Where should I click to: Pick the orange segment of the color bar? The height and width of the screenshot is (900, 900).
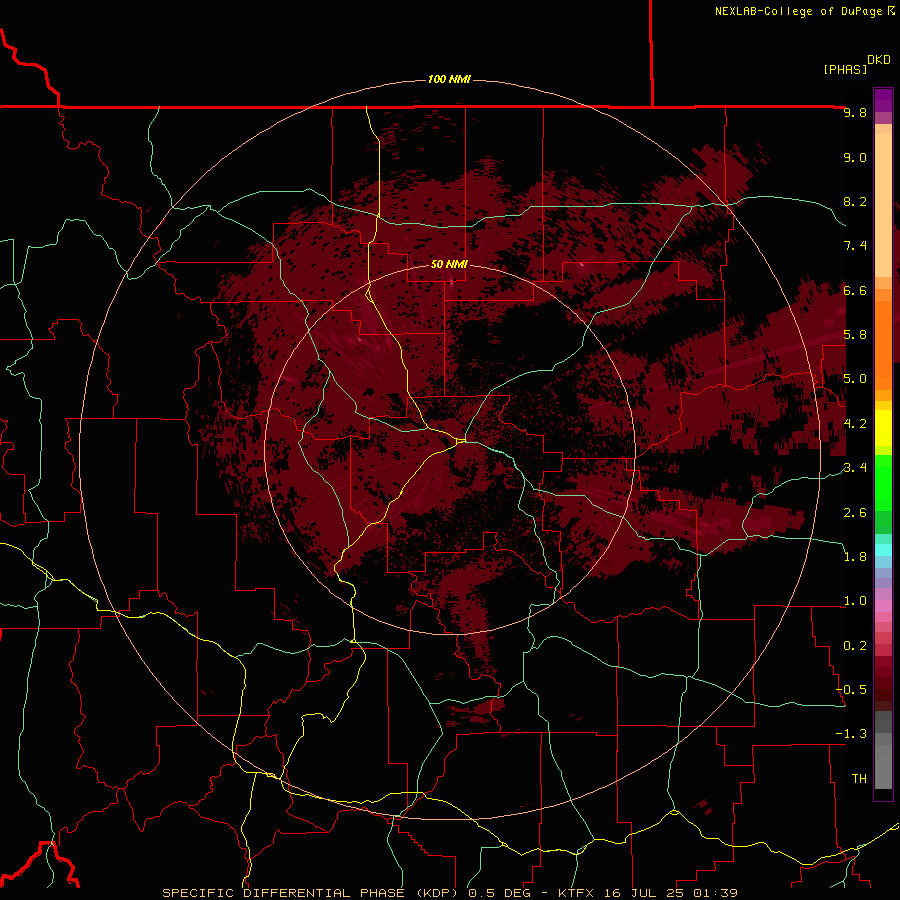pyautogui.click(x=883, y=344)
